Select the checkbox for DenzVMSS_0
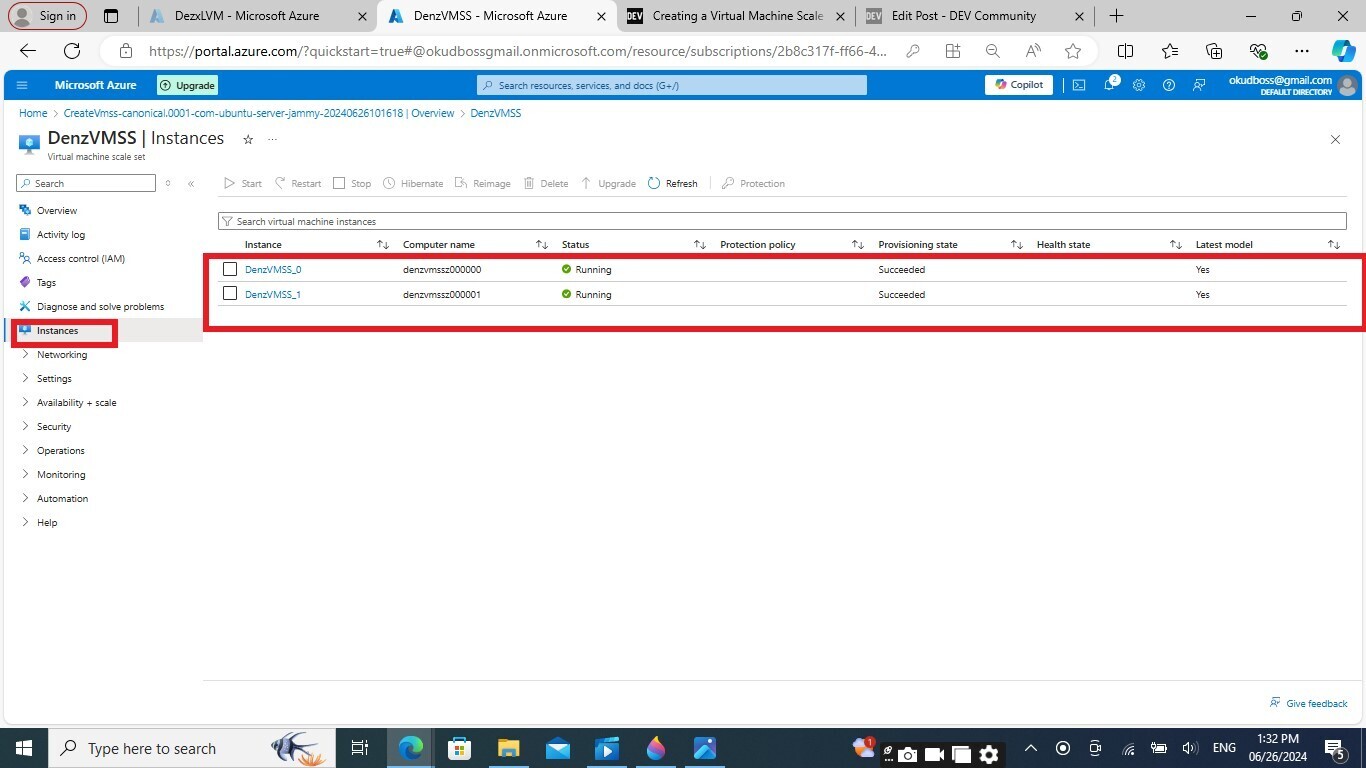The image size is (1366, 768). pos(230,269)
